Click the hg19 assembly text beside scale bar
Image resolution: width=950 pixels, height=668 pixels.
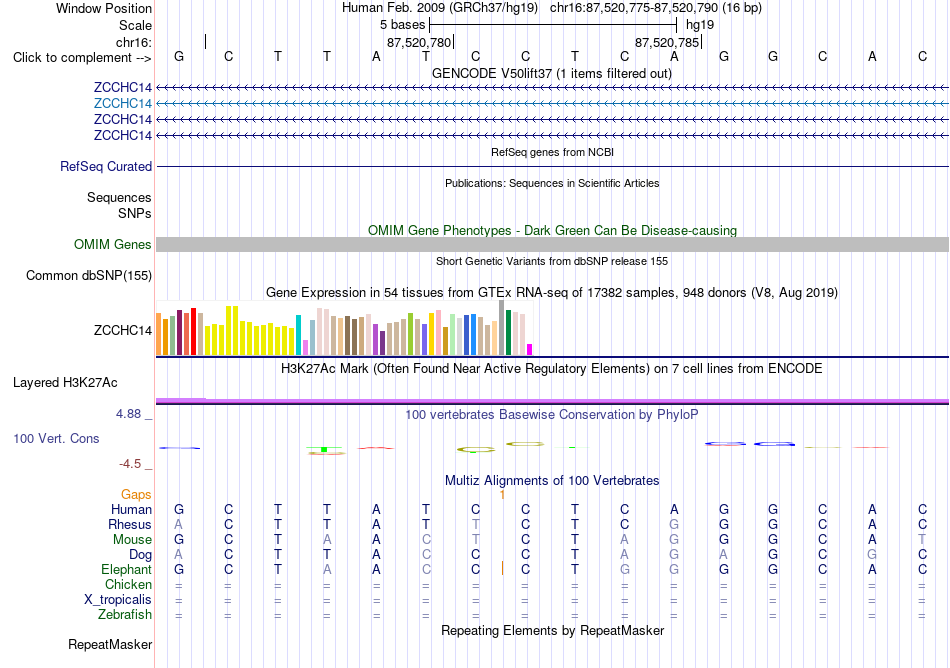coord(700,25)
